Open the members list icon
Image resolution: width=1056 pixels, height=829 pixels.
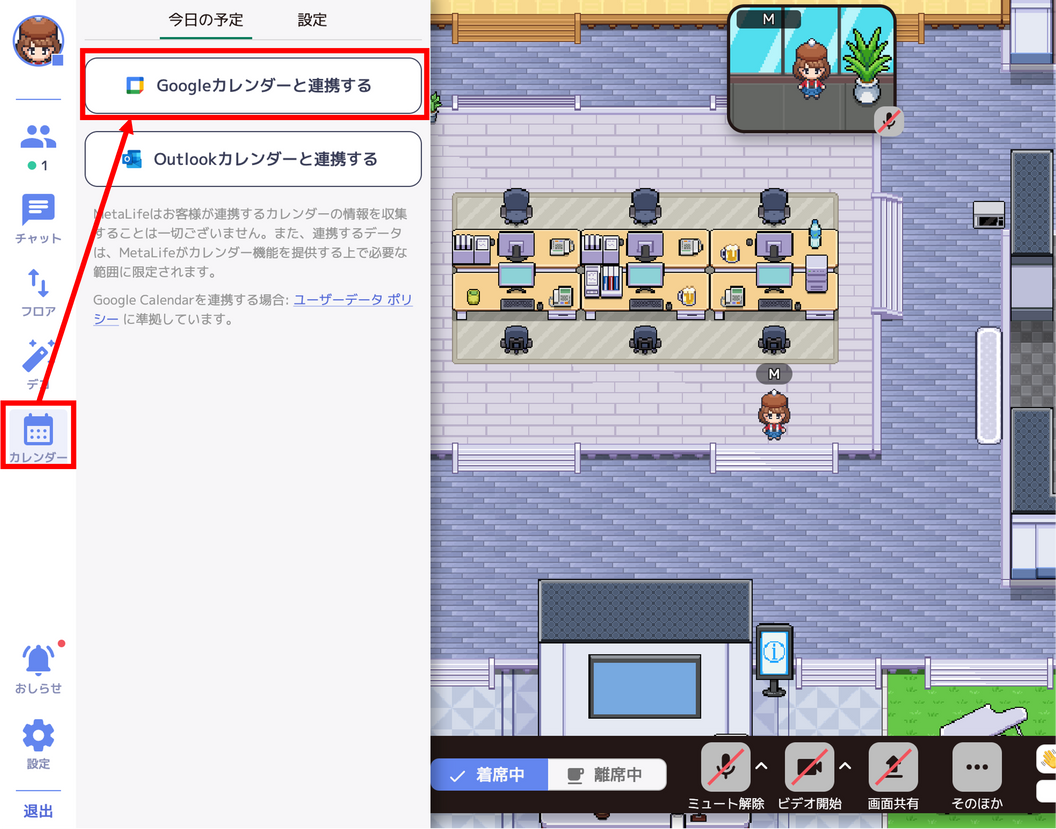[x=38, y=137]
